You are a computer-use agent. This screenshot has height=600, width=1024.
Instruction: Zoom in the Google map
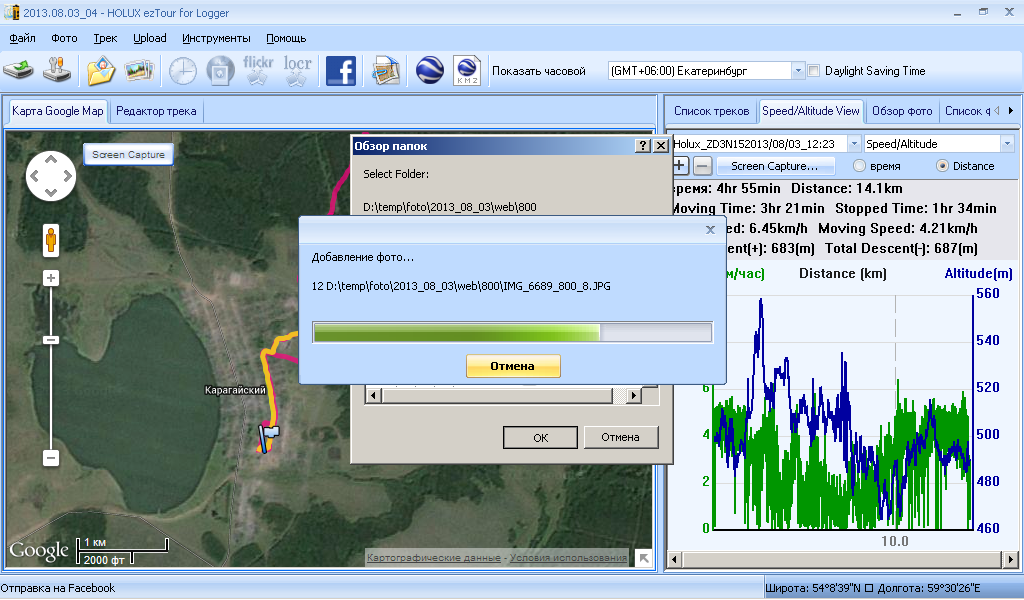(51, 278)
